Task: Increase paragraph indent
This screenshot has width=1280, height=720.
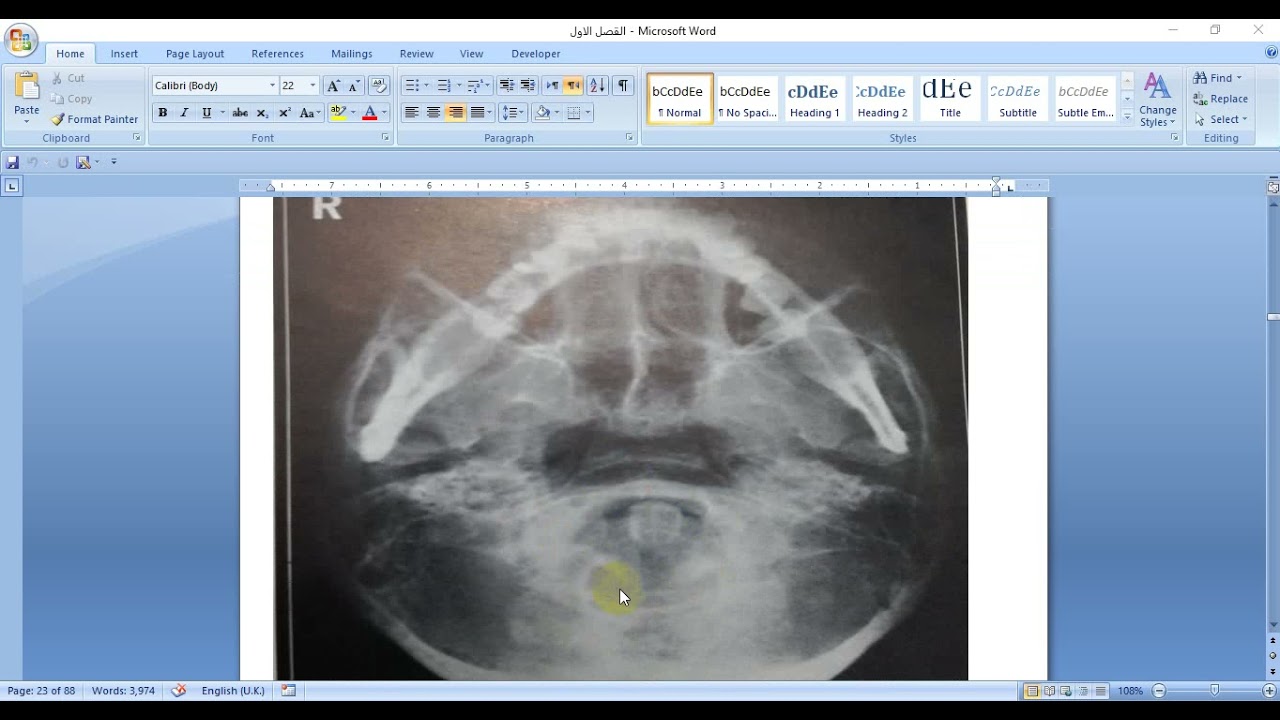Action: (528, 86)
